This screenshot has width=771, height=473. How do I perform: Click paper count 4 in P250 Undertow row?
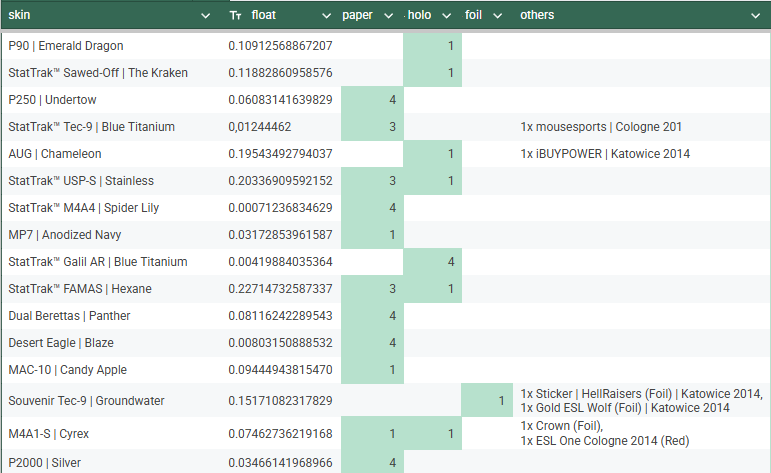point(372,100)
